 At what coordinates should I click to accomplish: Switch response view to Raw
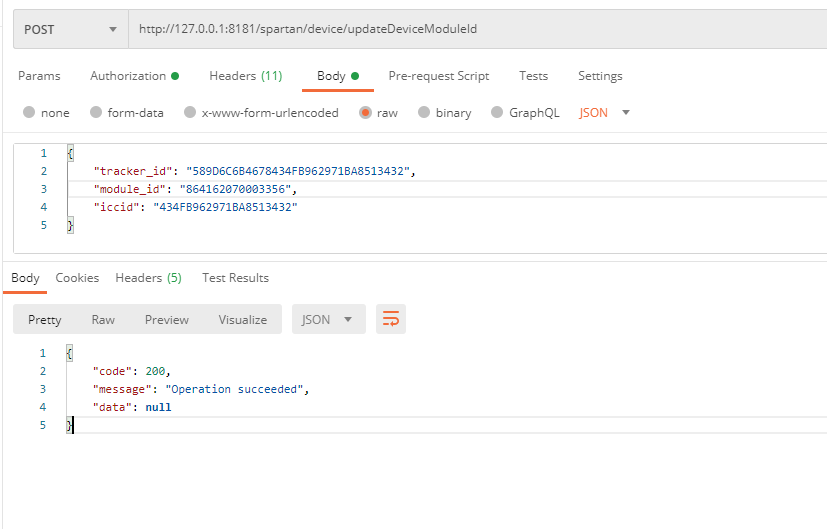pos(103,319)
